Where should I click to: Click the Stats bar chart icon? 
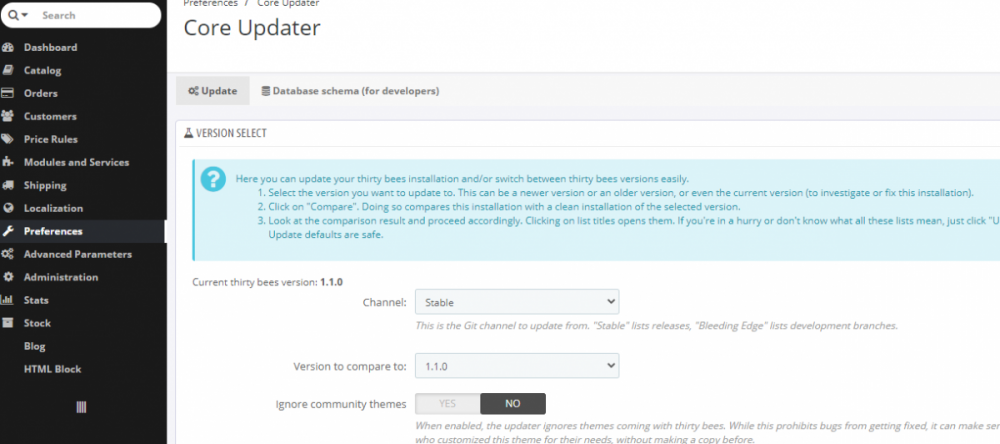coord(8,301)
